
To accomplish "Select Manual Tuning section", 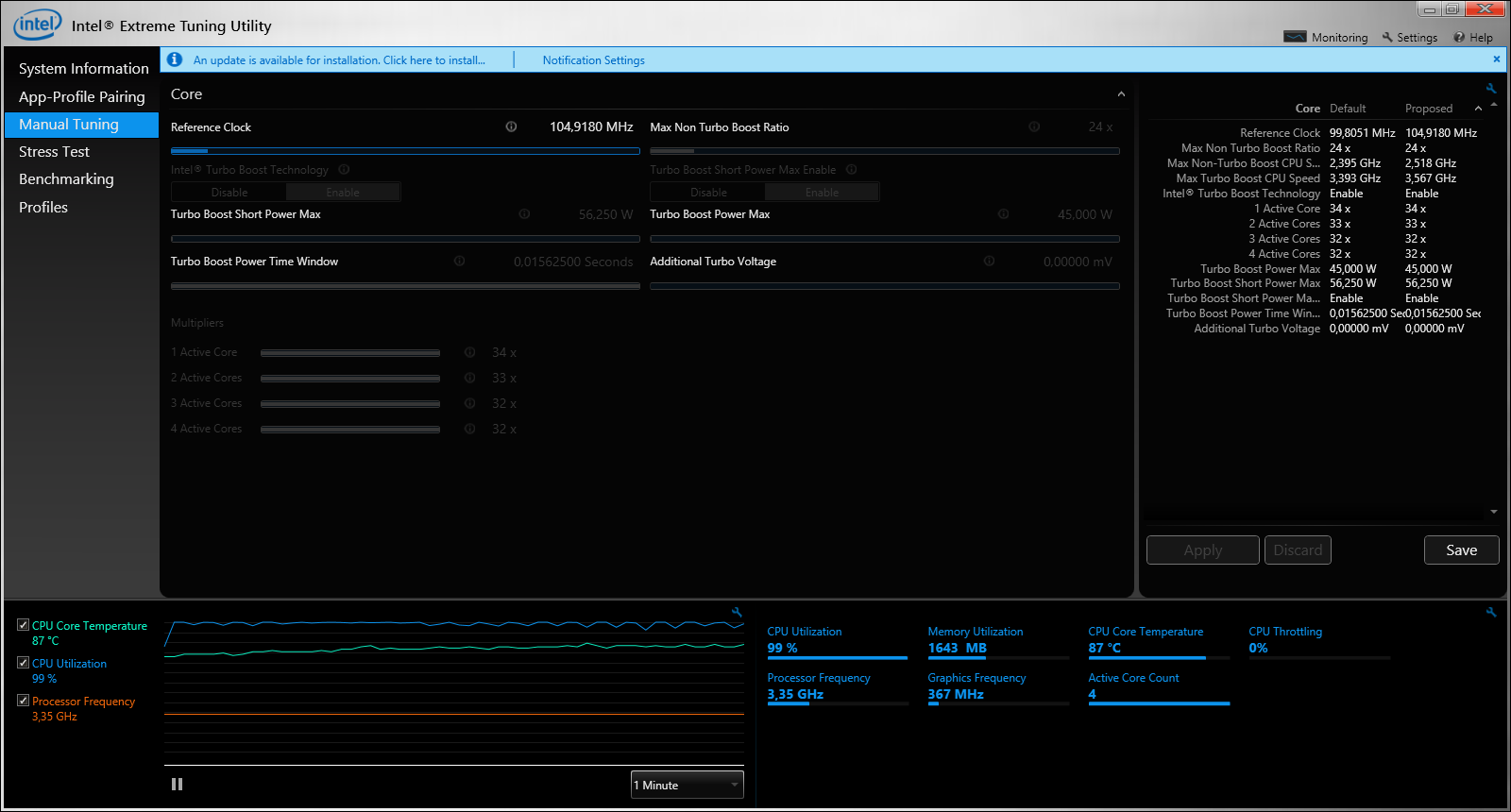I will pos(82,125).
